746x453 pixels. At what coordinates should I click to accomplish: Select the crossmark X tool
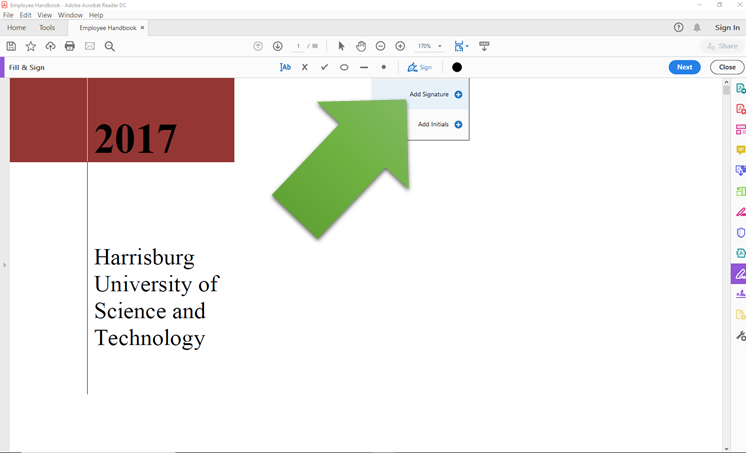(304, 67)
